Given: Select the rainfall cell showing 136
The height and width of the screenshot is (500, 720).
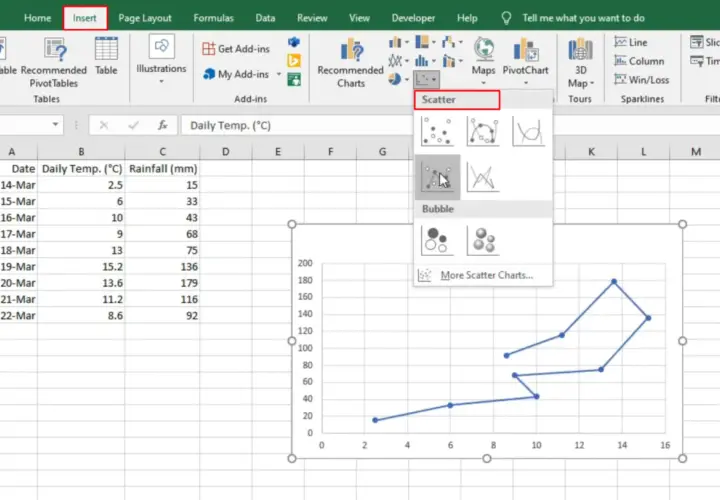Looking at the screenshot, I should click(x=163, y=266).
